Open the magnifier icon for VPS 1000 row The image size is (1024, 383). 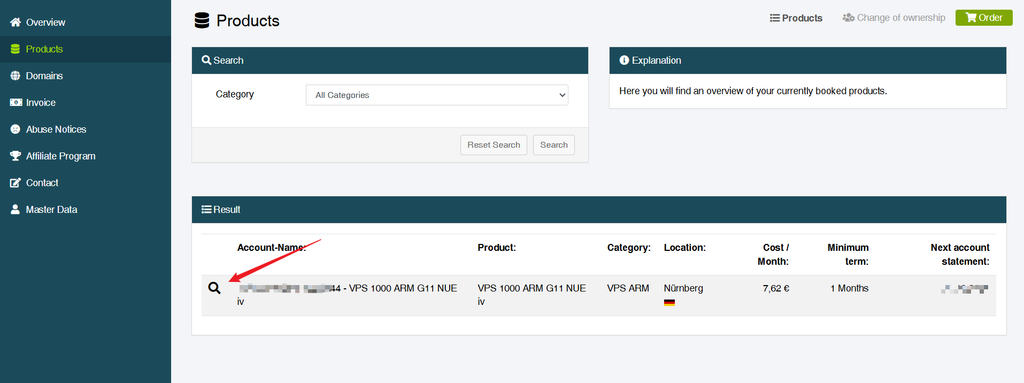point(214,288)
